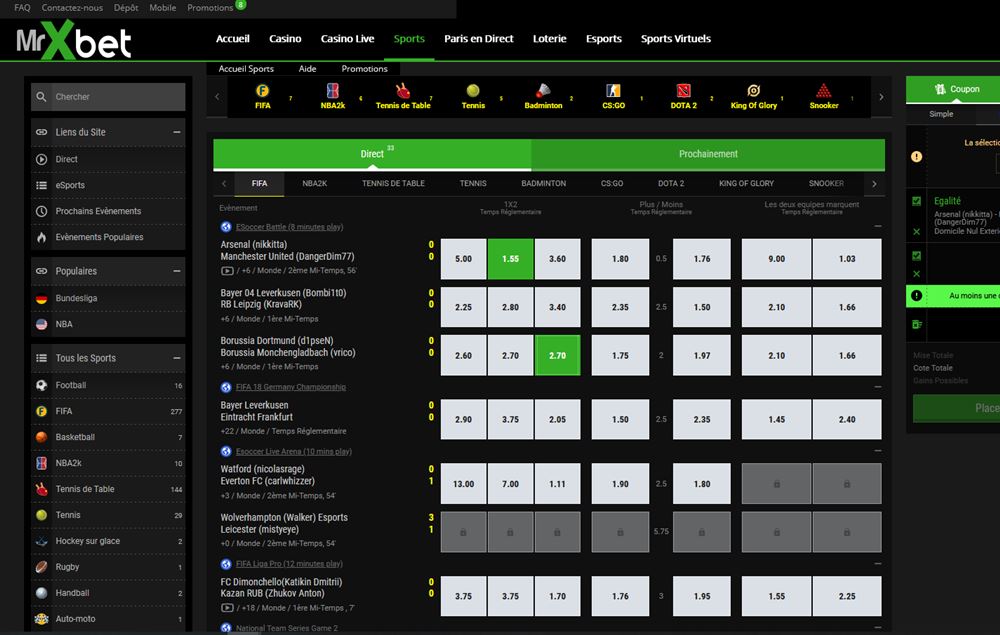Click the Football soccer ball icon

[41, 385]
